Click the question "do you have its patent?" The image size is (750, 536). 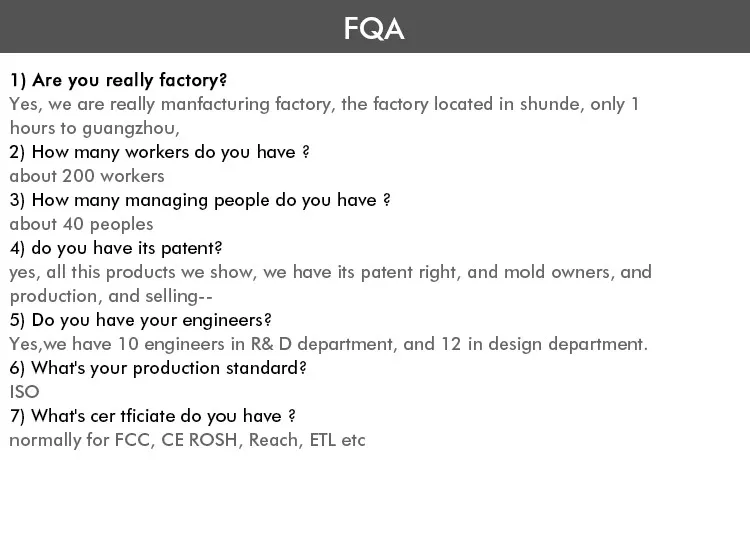point(116,248)
